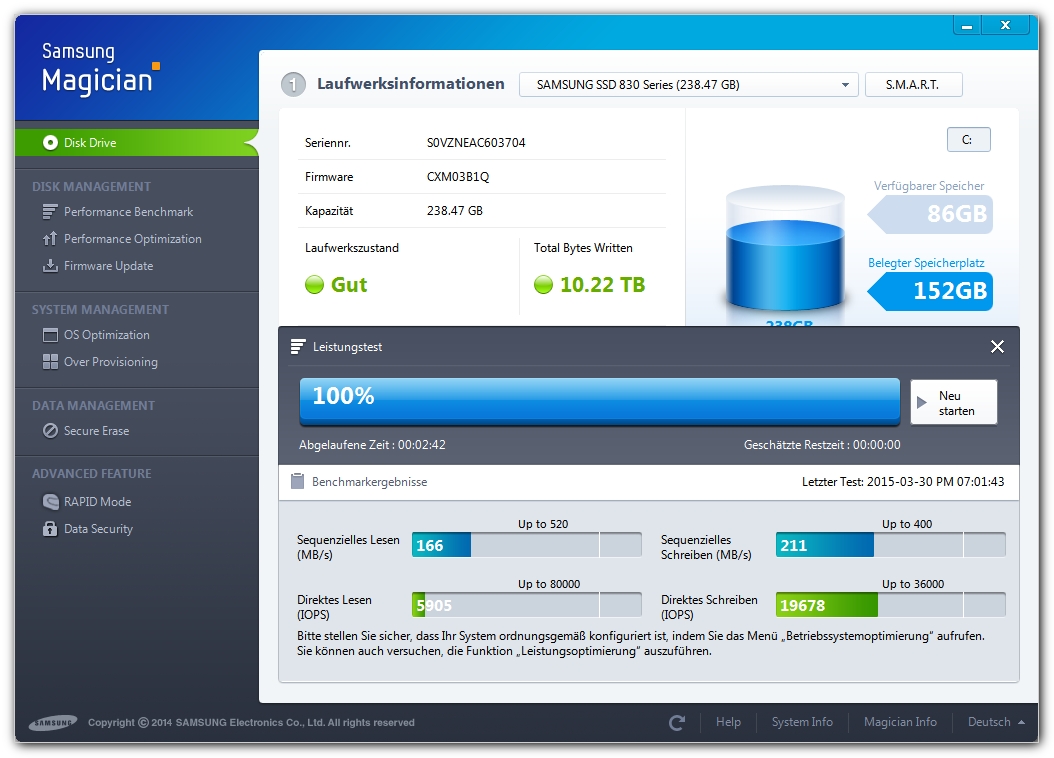Click the C: drive button
The image size is (1054, 758).
coord(968,140)
